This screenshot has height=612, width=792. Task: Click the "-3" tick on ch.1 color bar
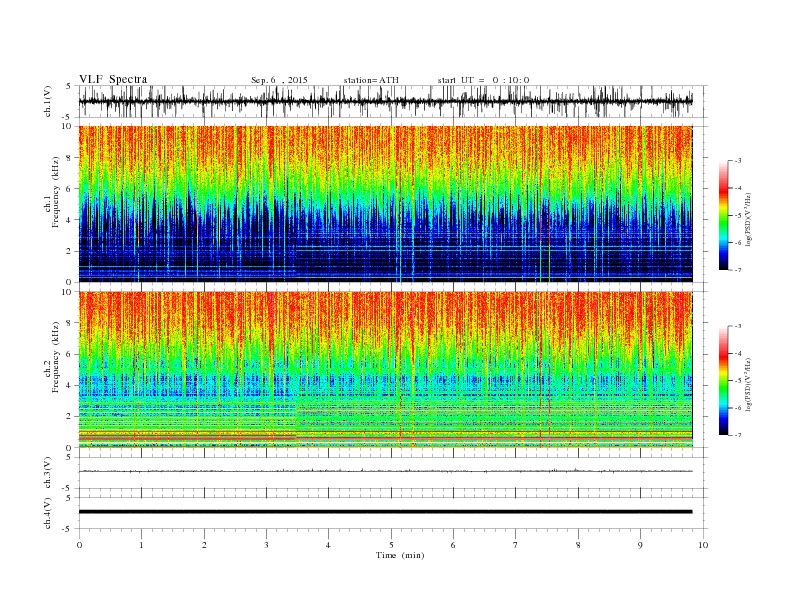pos(738,161)
